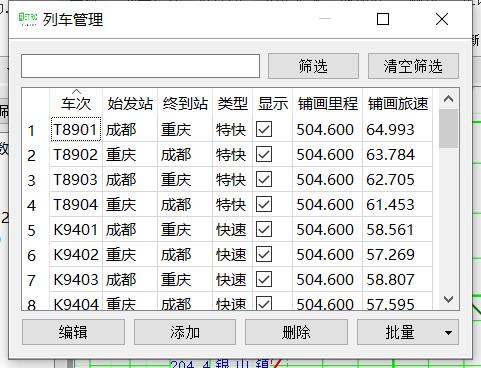The width and height of the screenshot is (481, 368).
Task: Click the vertical scrollbar thumb of table
Action: pyautogui.click(x=448, y=128)
